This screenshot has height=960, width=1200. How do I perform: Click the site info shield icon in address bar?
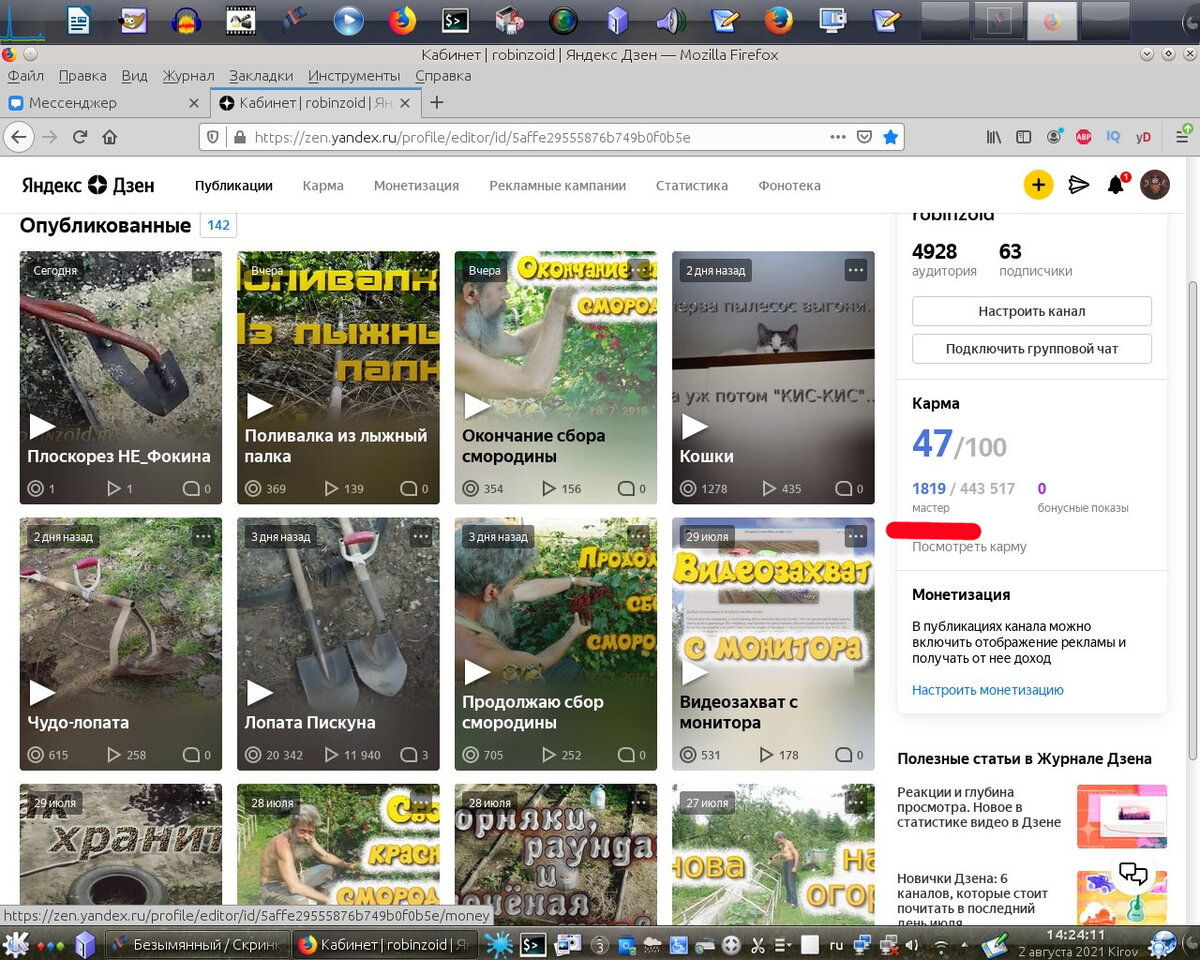(212, 137)
